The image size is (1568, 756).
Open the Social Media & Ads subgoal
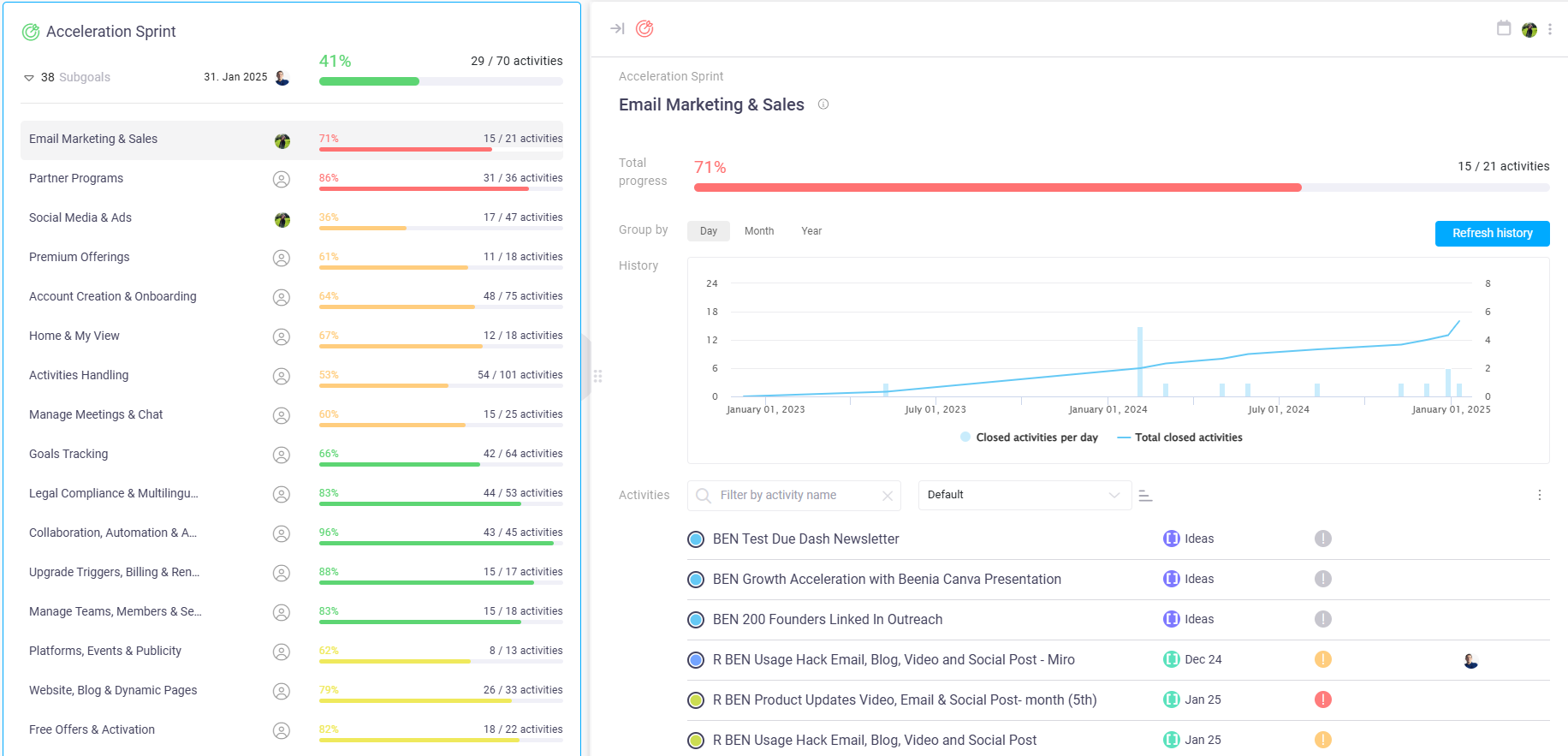tap(80, 217)
